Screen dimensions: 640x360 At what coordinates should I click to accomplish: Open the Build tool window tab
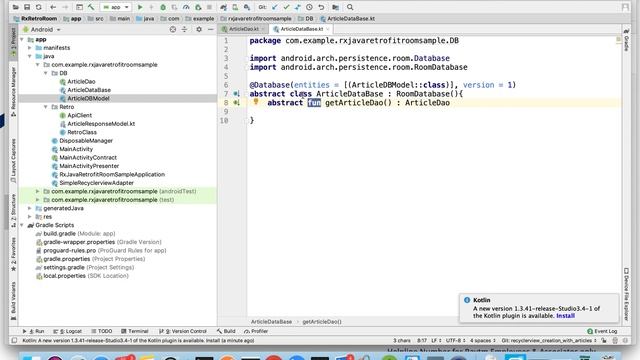click(x=226, y=331)
